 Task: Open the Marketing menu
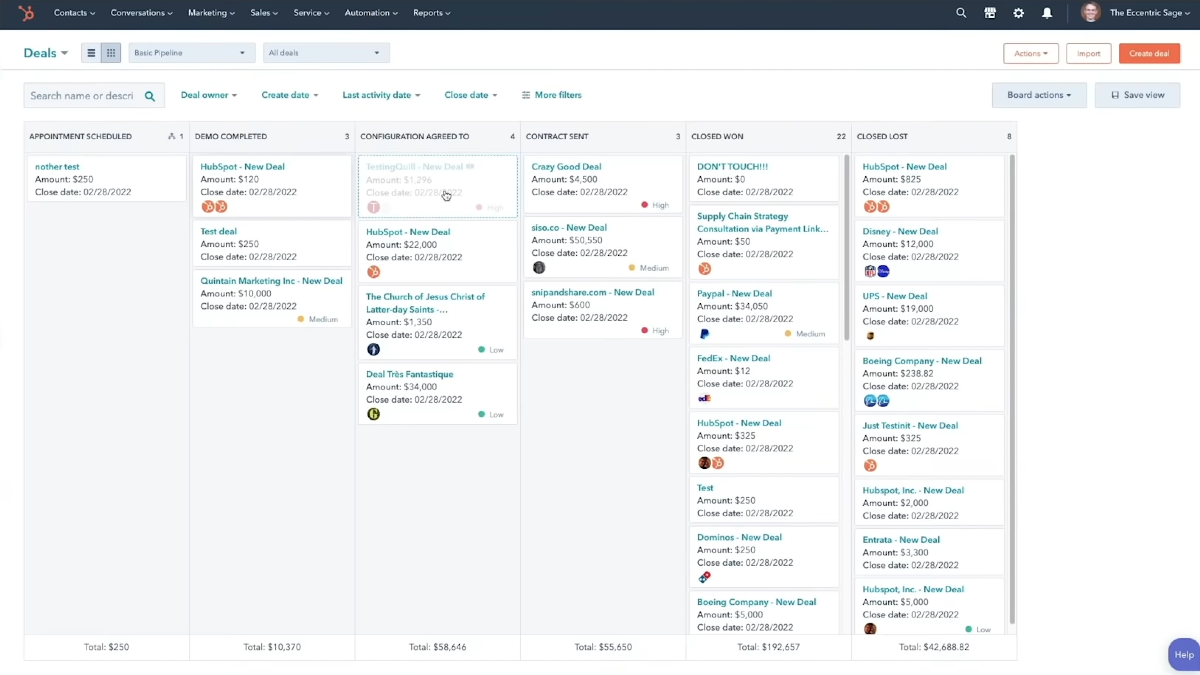pyautogui.click(x=211, y=13)
